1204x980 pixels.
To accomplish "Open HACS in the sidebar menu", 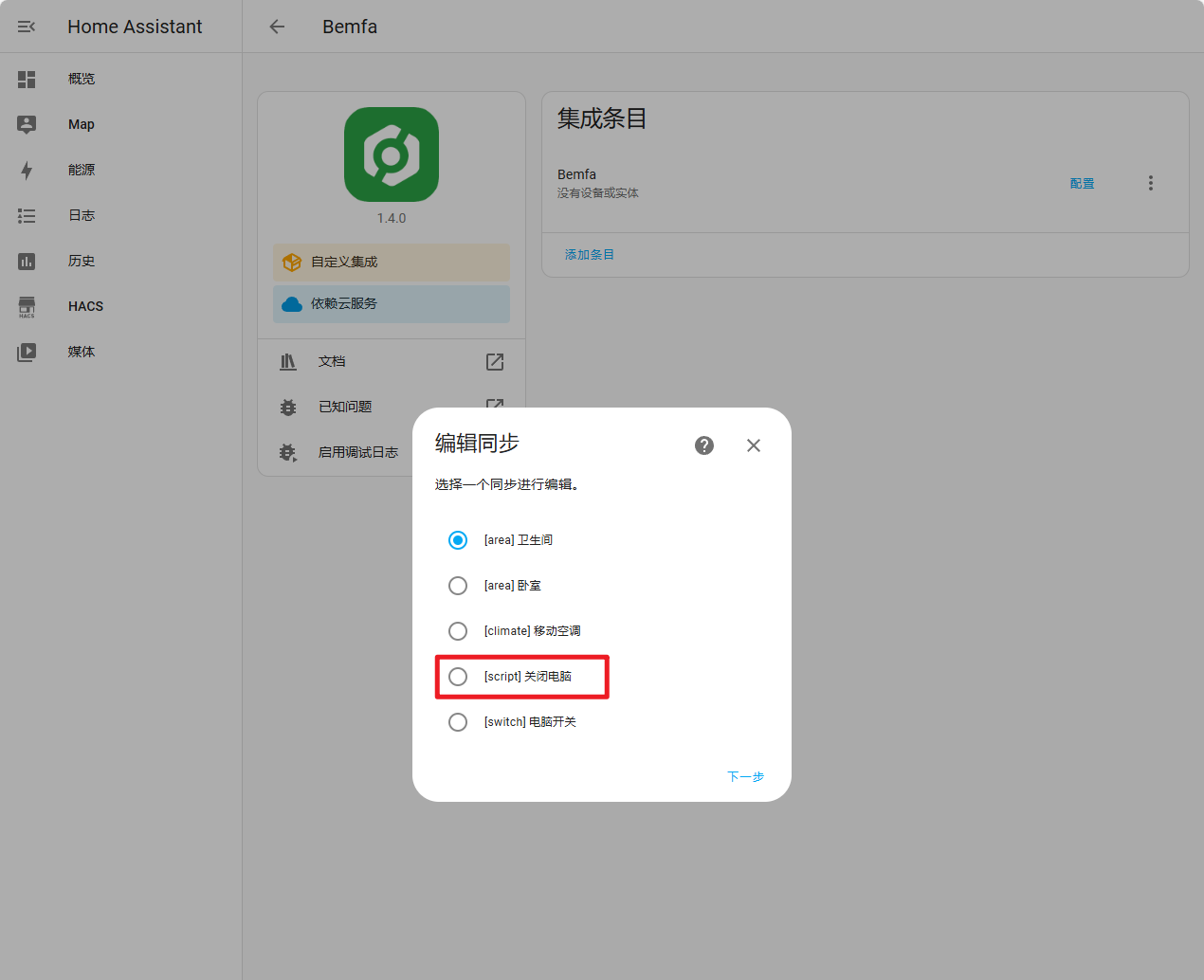I will coord(120,306).
